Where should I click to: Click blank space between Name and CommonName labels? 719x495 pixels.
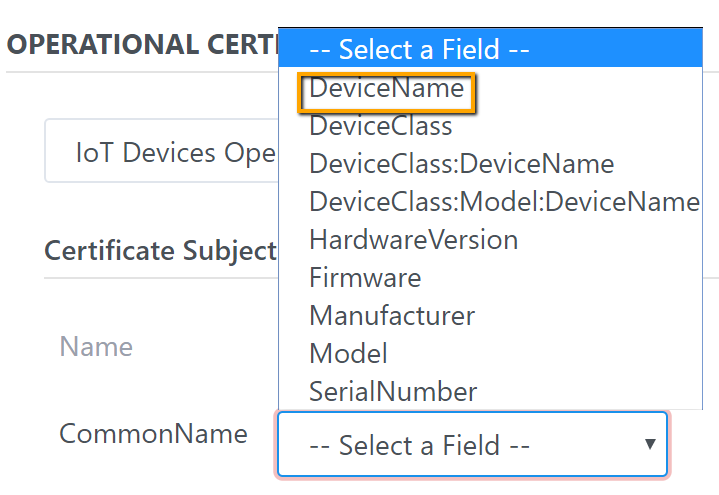tap(150, 391)
